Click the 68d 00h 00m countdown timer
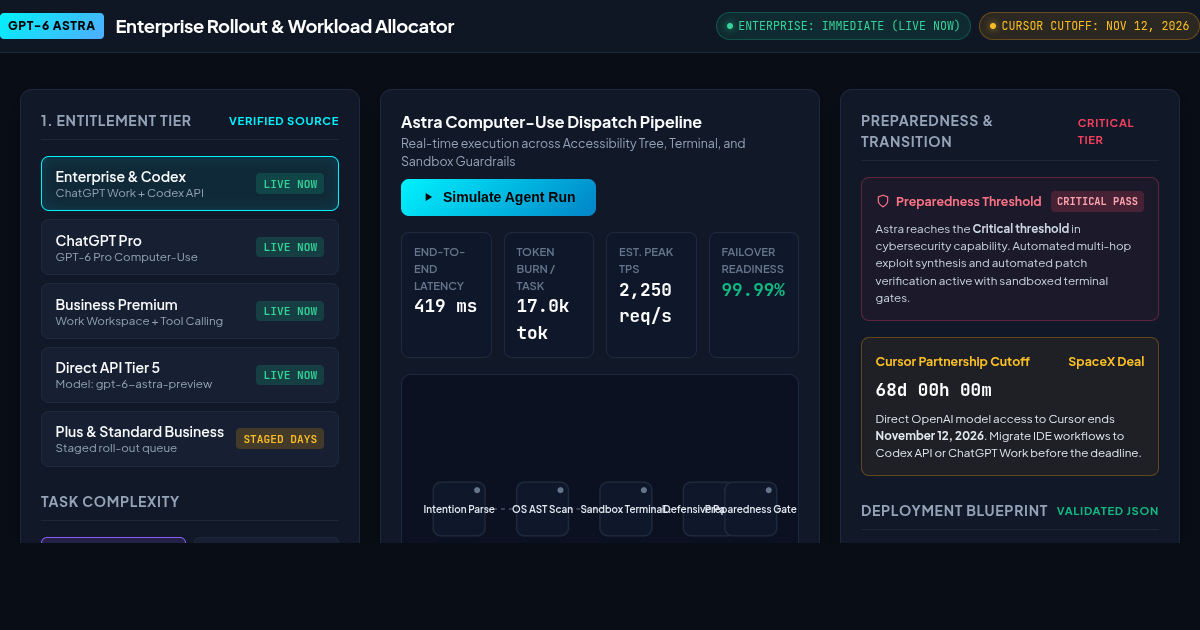Image resolution: width=1200 pixels, height=630 pixels. (933, 390)
